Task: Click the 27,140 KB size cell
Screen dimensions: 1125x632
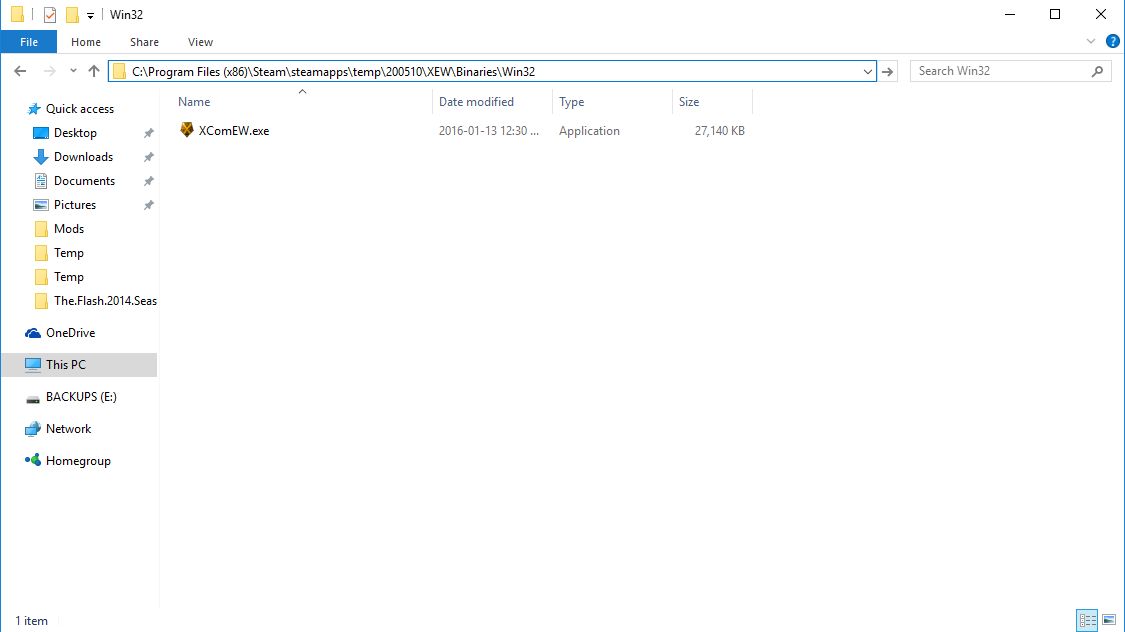Action: point(719,131)
